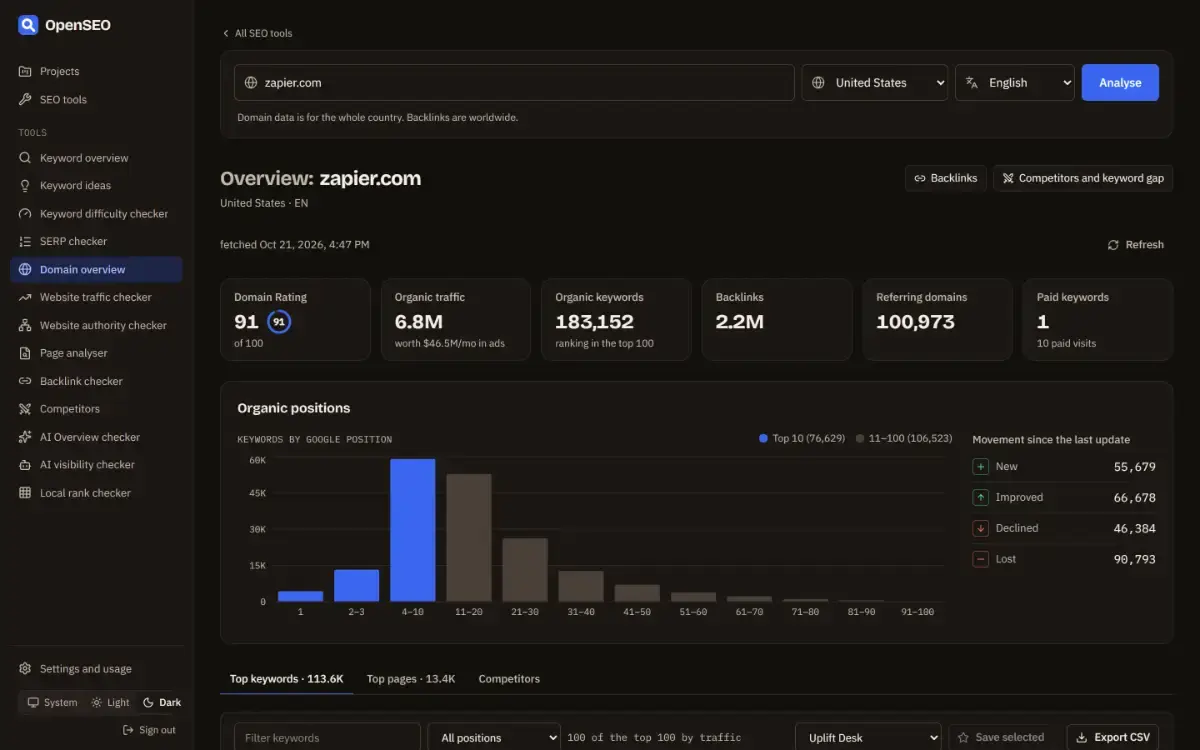Click the 11–20 position bar in chart

pyautogui.click(x=468, y=538)
